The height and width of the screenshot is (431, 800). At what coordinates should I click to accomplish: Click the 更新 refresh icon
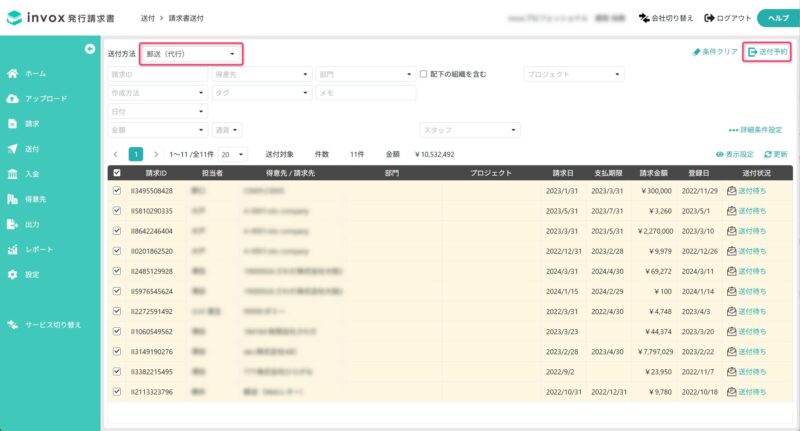767,154
